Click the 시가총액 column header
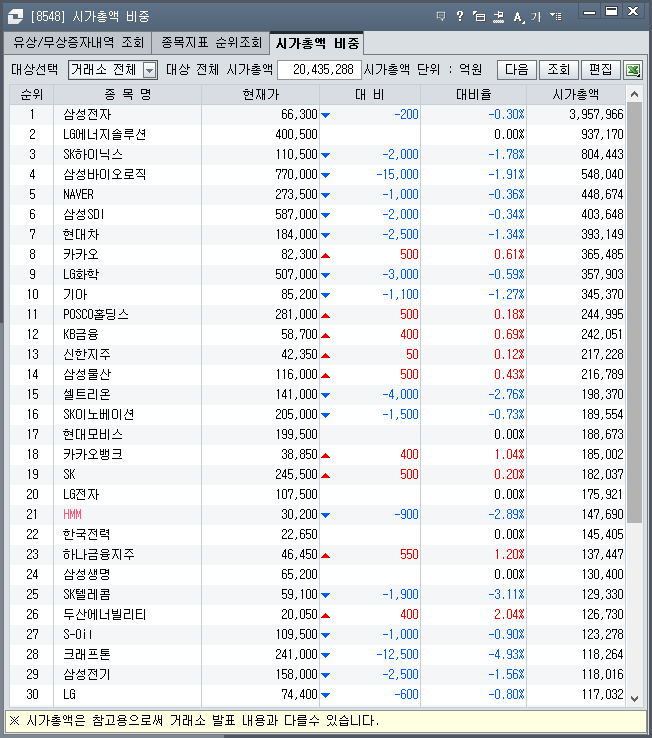652x738 pixels. point(576,95)
